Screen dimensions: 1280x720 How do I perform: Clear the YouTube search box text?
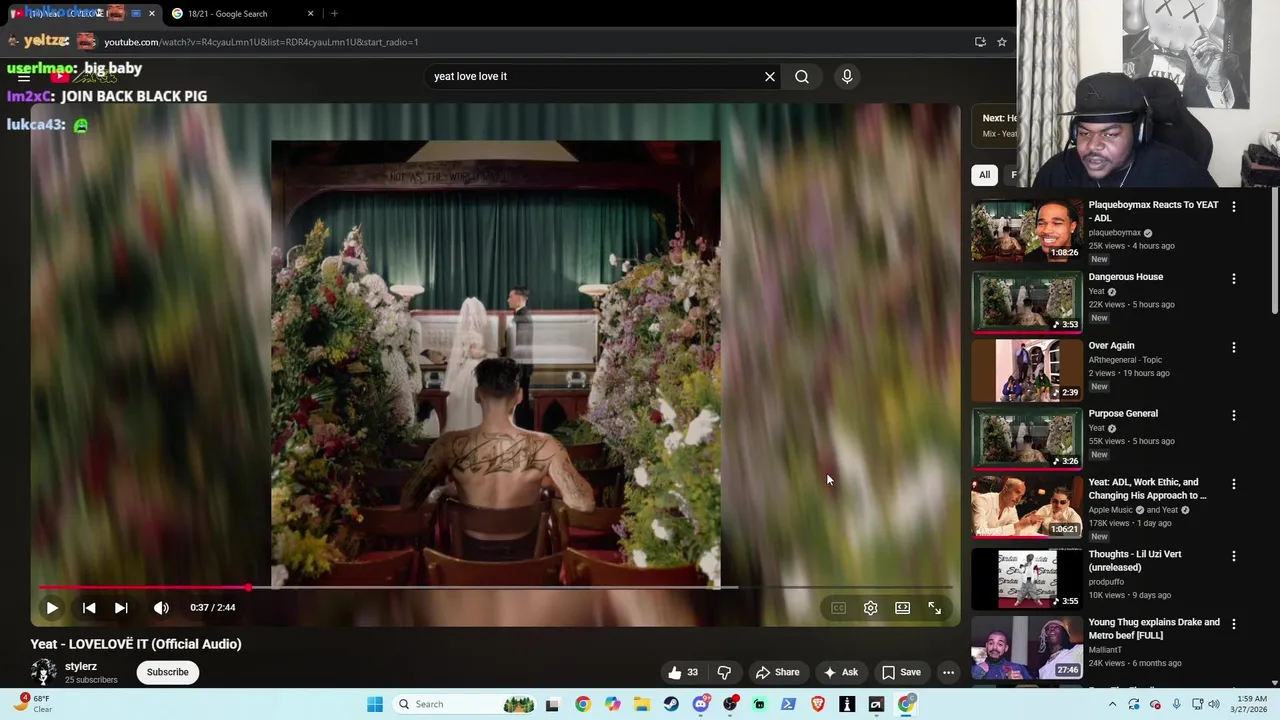[x=770, y=76]
